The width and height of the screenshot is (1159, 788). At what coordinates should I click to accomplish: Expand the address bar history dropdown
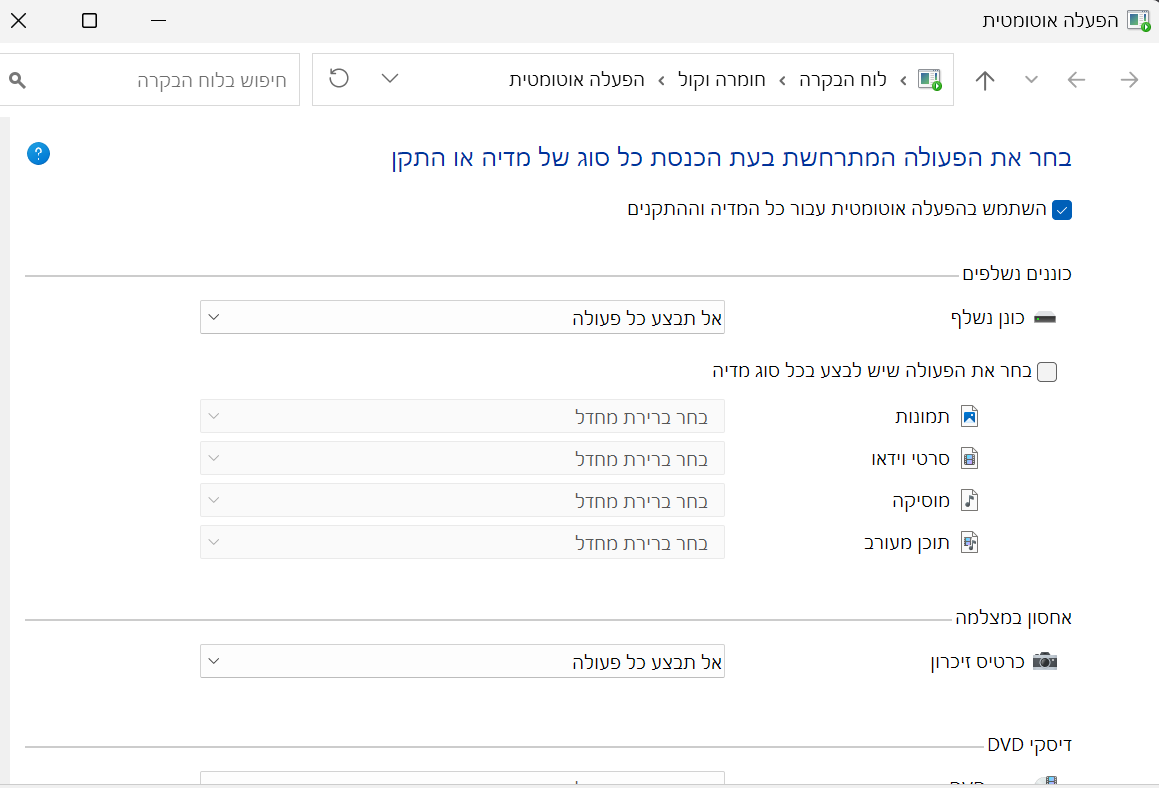pyautogui.click(x=389, y=78)
